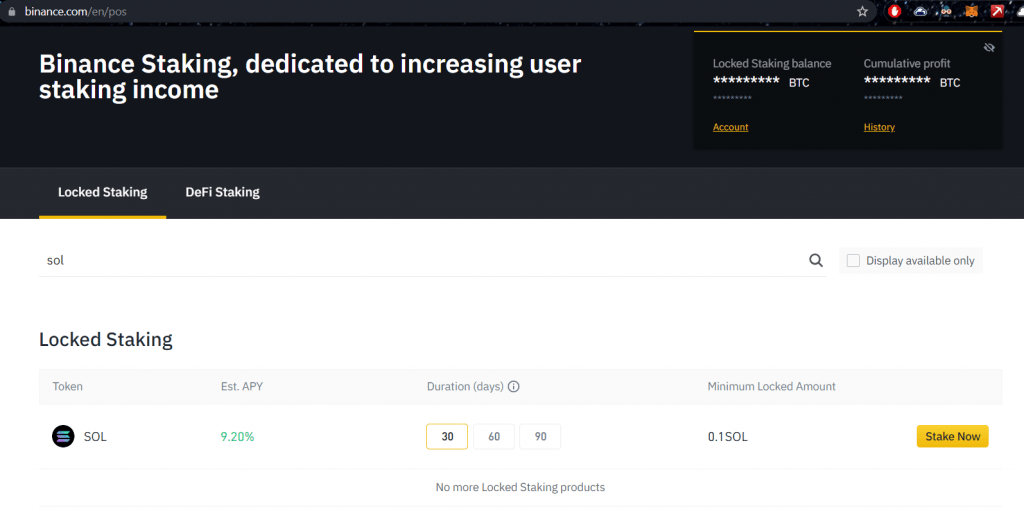The width and height of the screenshot is (1024, 511).
Task: Select the 30 days duration
Action: point(447,437)
